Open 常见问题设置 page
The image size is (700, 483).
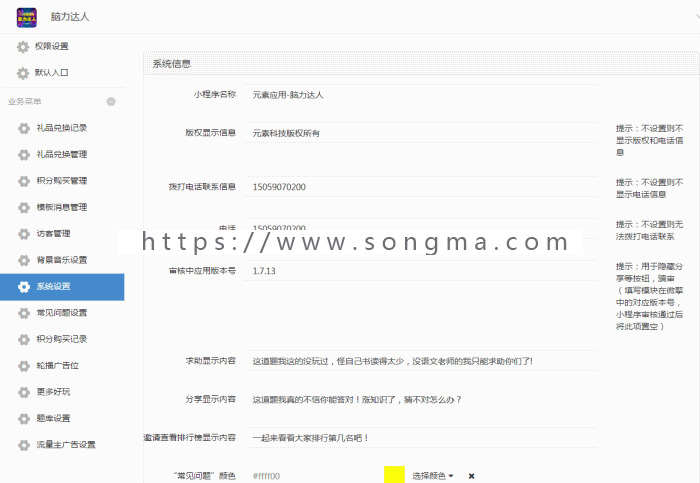tap(62, 313)
